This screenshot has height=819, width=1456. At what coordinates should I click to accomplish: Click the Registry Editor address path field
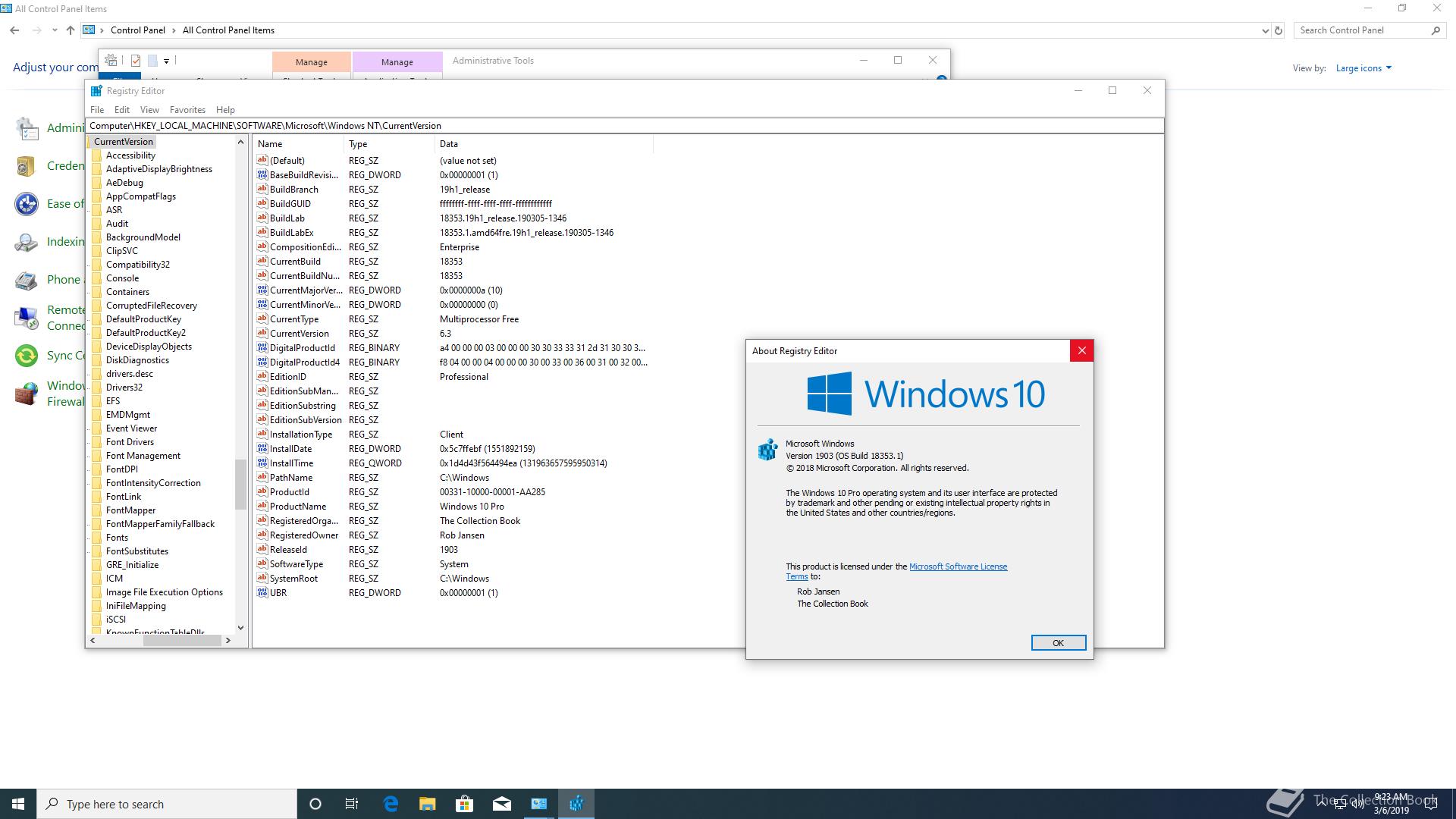625,126
